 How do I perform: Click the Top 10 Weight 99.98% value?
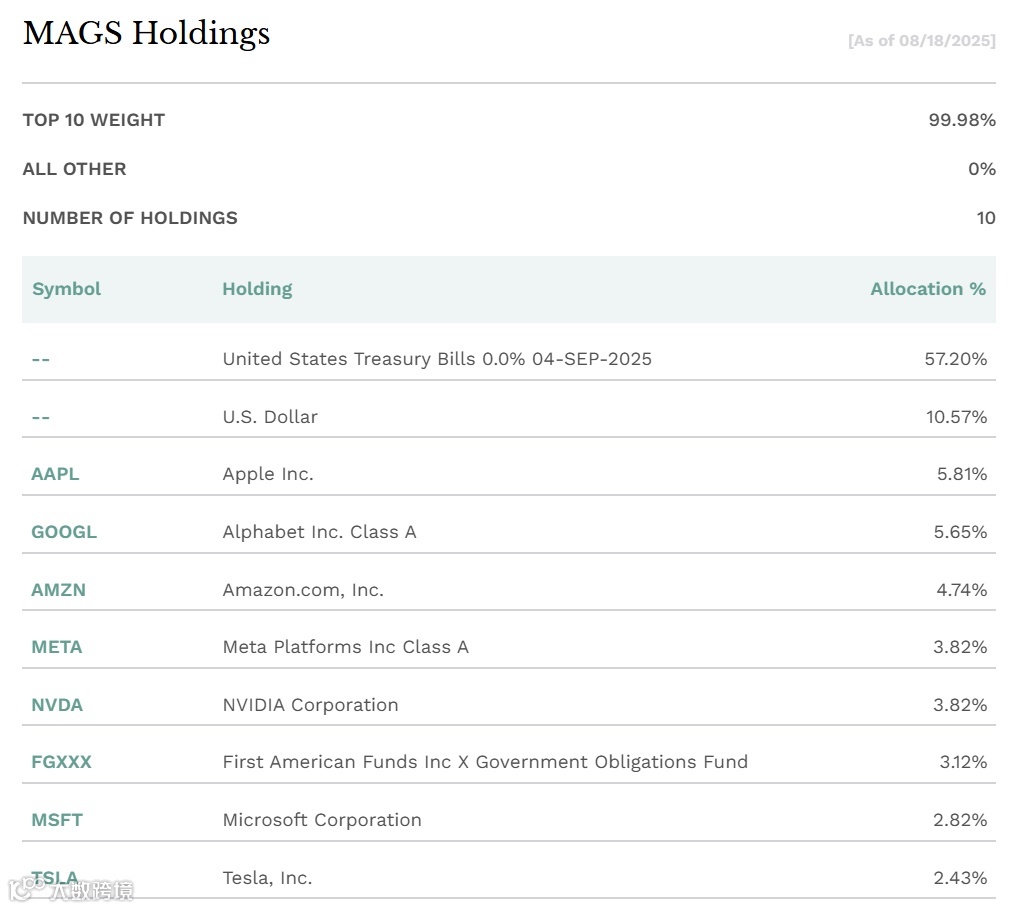[961, 120]
